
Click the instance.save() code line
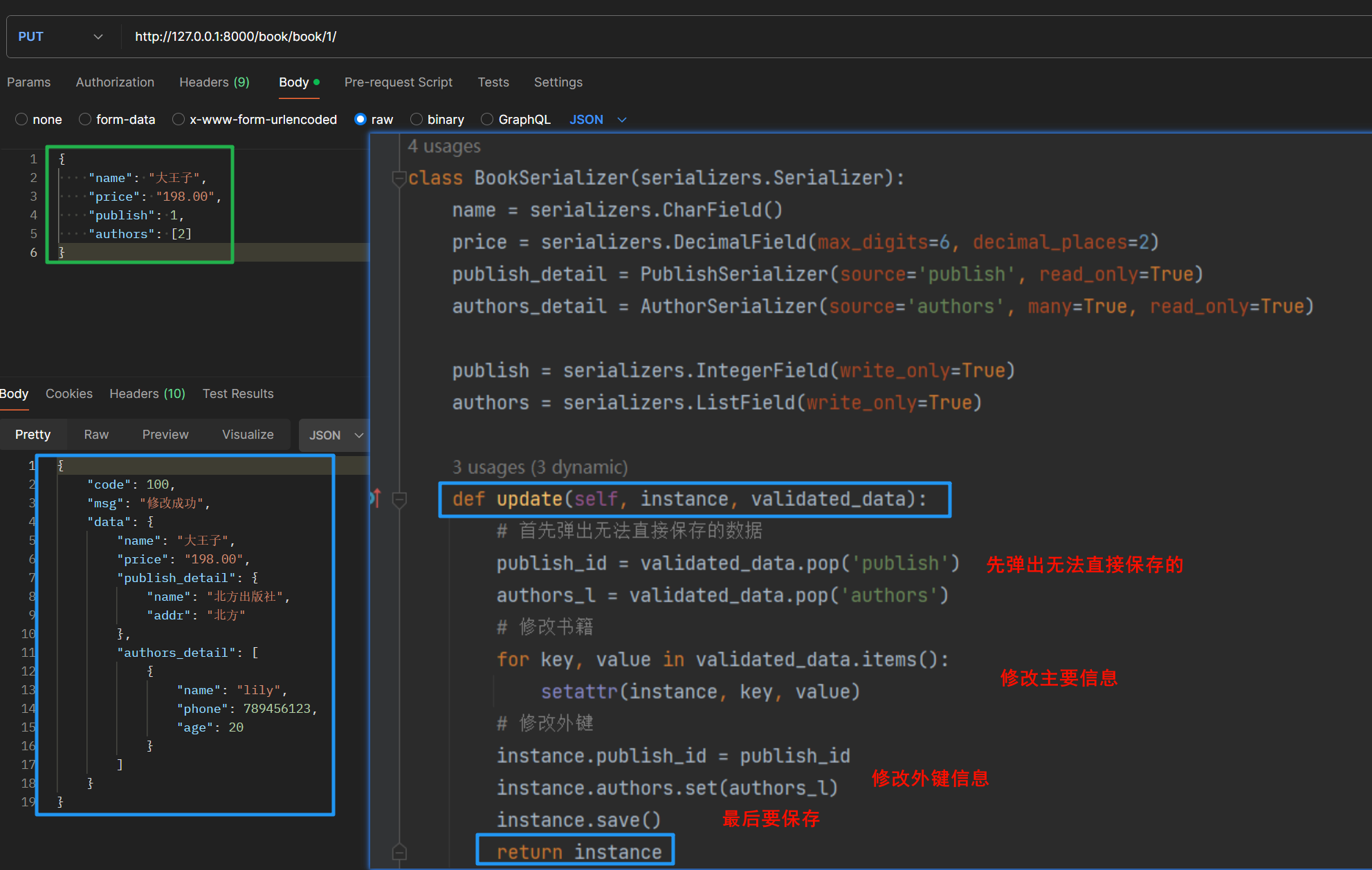tap(578, 820)
